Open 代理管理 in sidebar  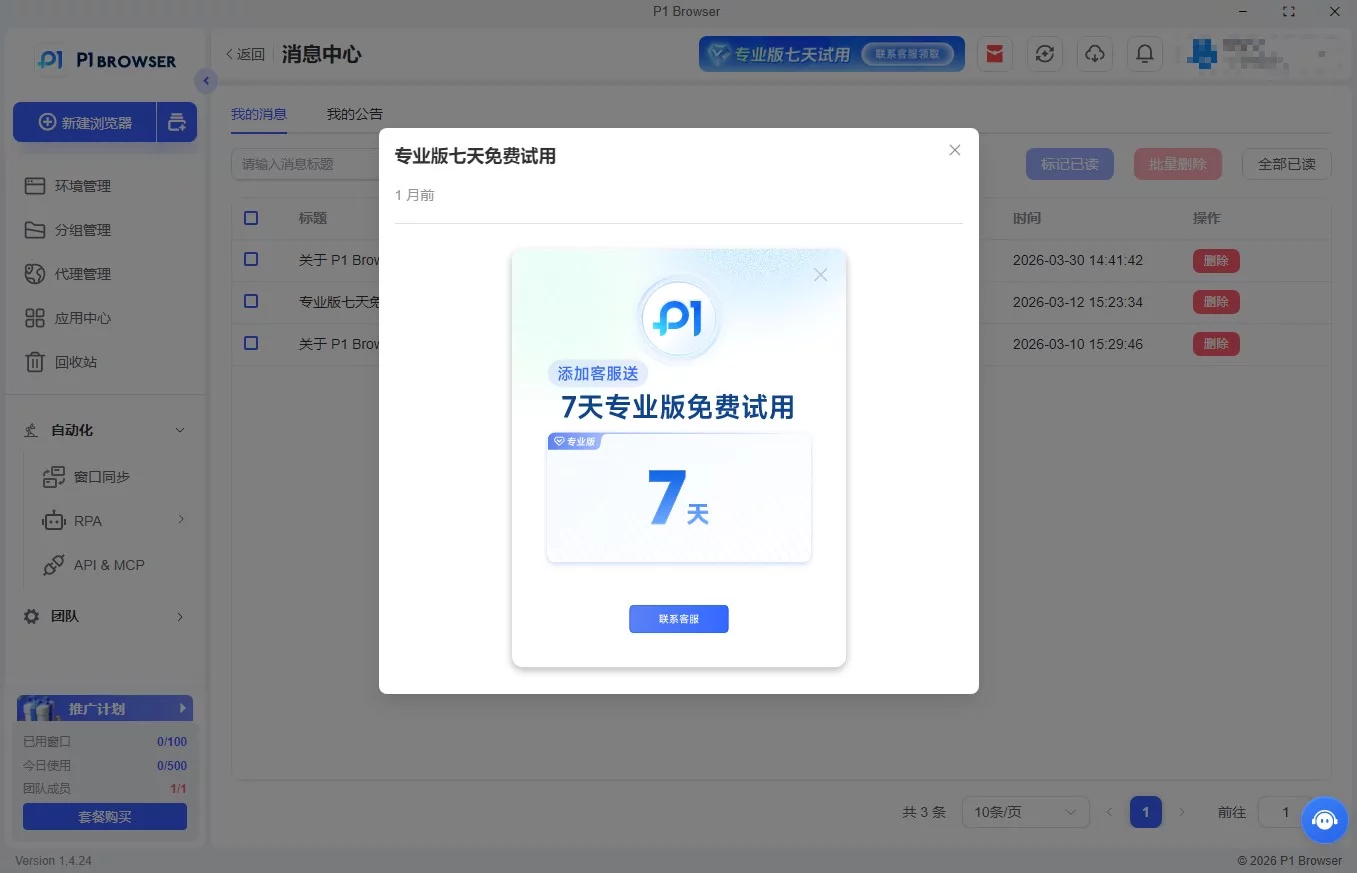pos(105,274)
